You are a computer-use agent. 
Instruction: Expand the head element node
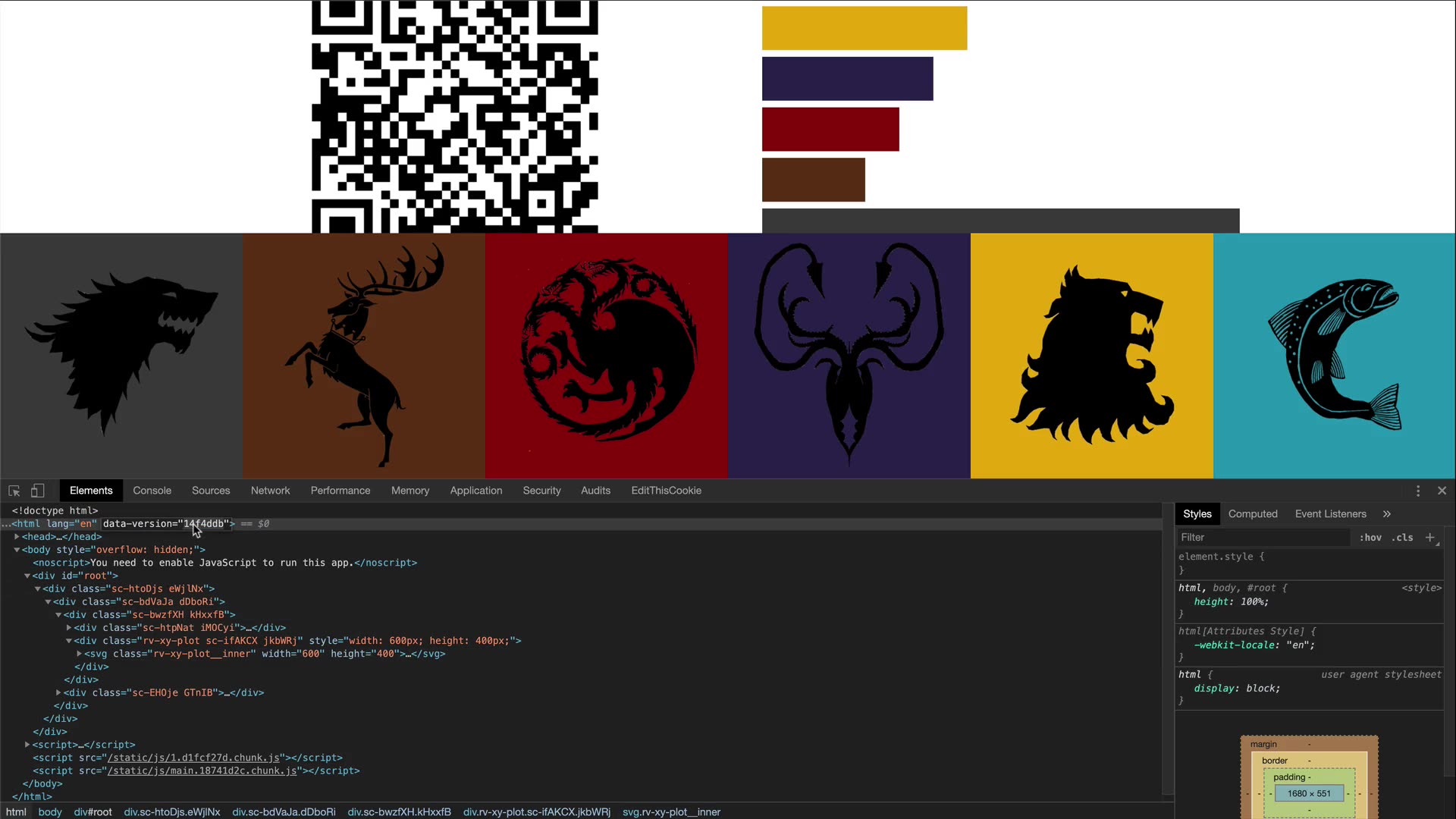click(x=17, y=536)
